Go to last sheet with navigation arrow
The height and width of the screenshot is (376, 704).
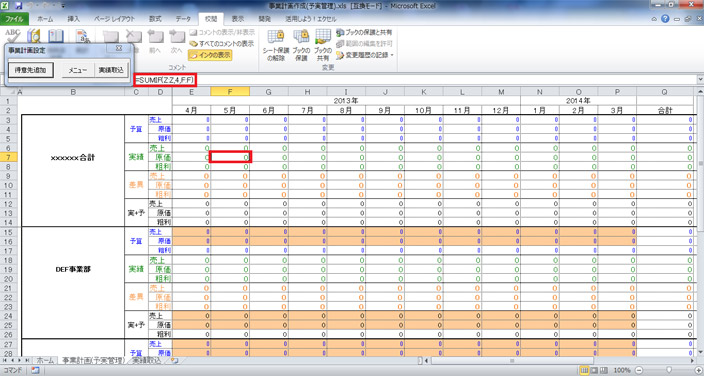pos(27,360)
